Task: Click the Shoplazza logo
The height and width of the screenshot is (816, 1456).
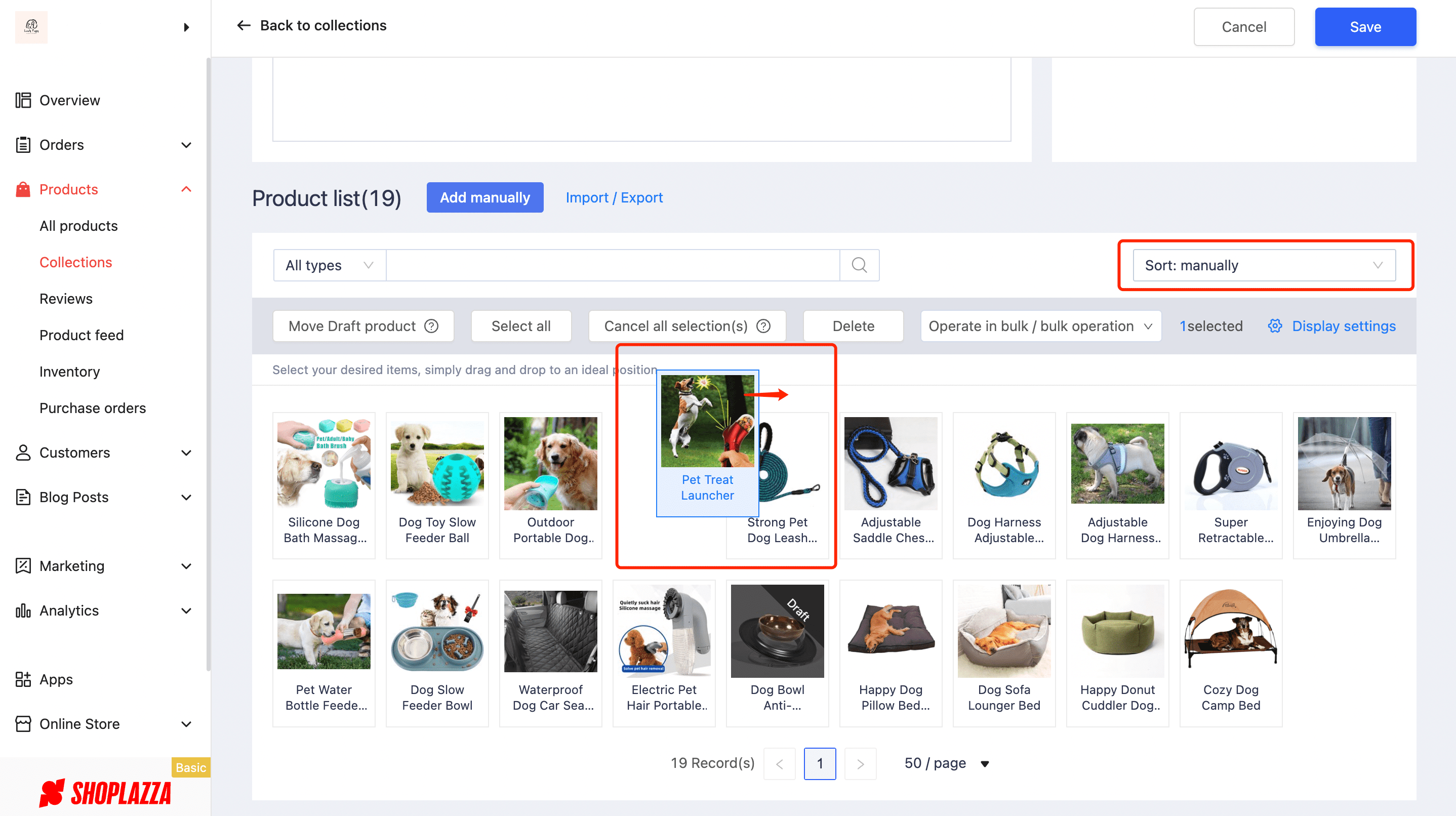Action: [105, 793]
